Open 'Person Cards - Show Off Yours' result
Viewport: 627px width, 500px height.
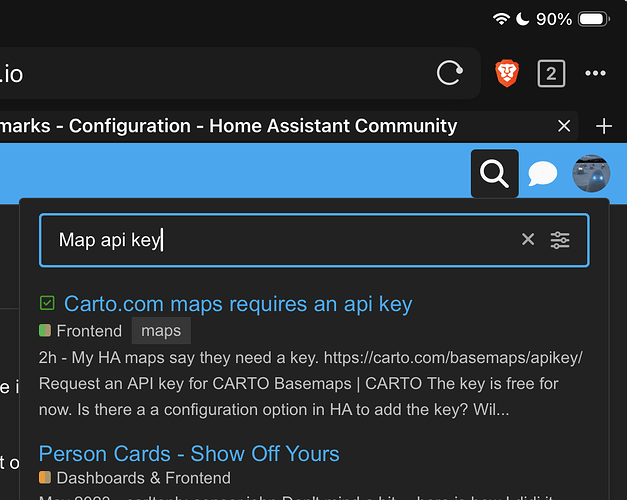tap(189, 454)
